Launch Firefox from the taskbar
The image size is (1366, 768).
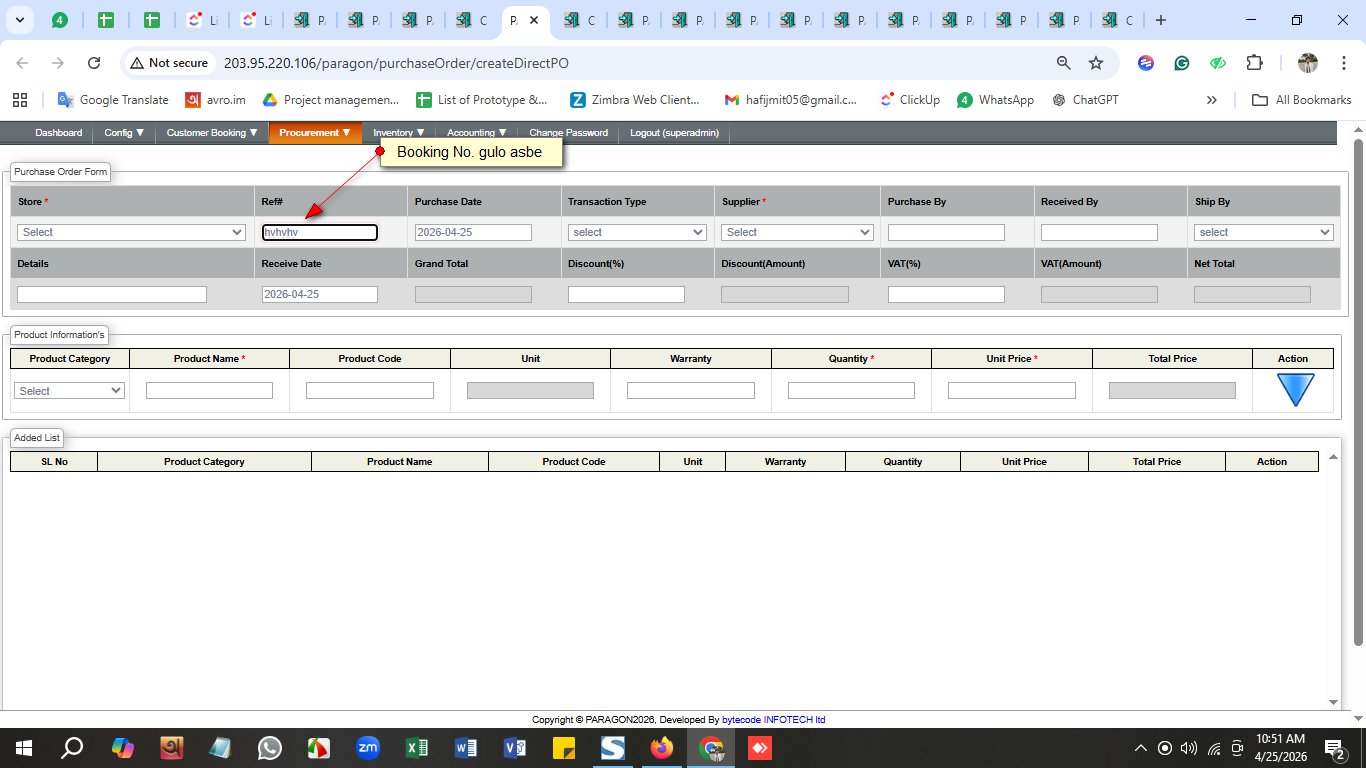pyautogui.click(x=661, y=748)
